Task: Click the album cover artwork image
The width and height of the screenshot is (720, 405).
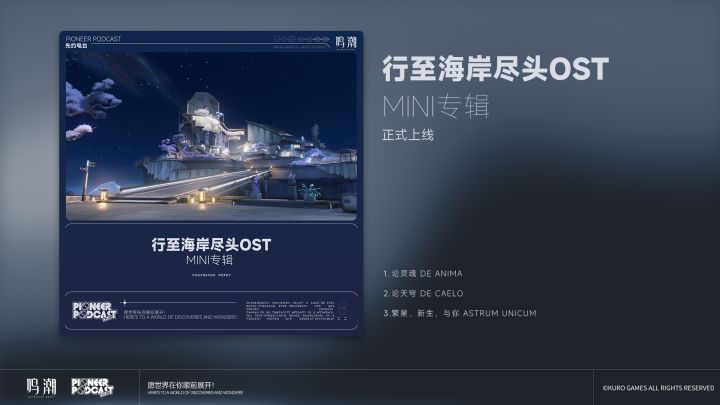Action: click(x=211, y=136)
